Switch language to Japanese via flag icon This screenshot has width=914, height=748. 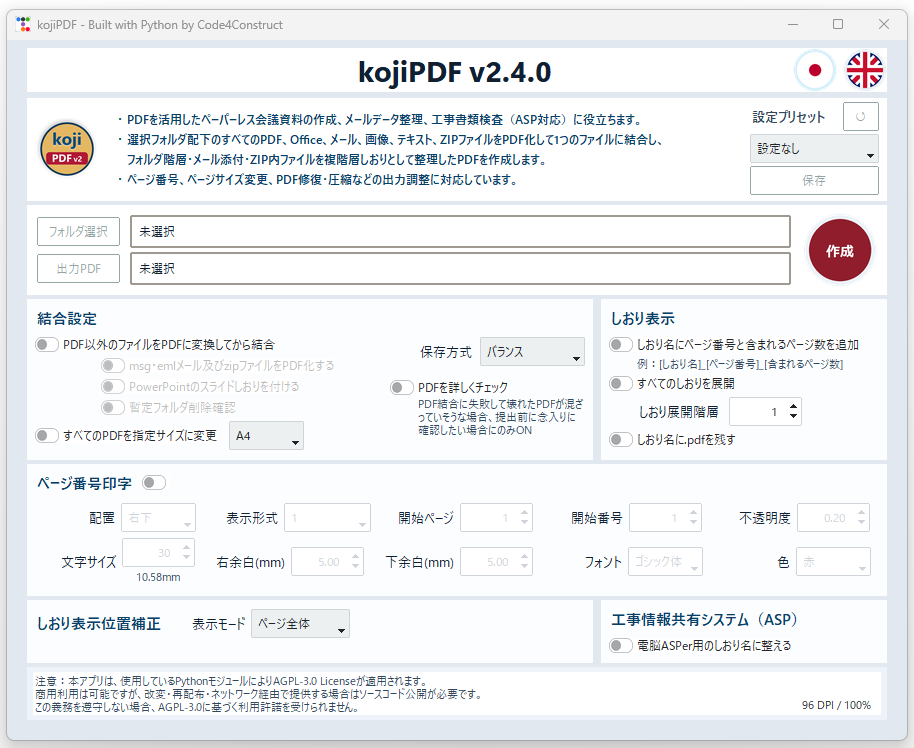coord(815,71)
